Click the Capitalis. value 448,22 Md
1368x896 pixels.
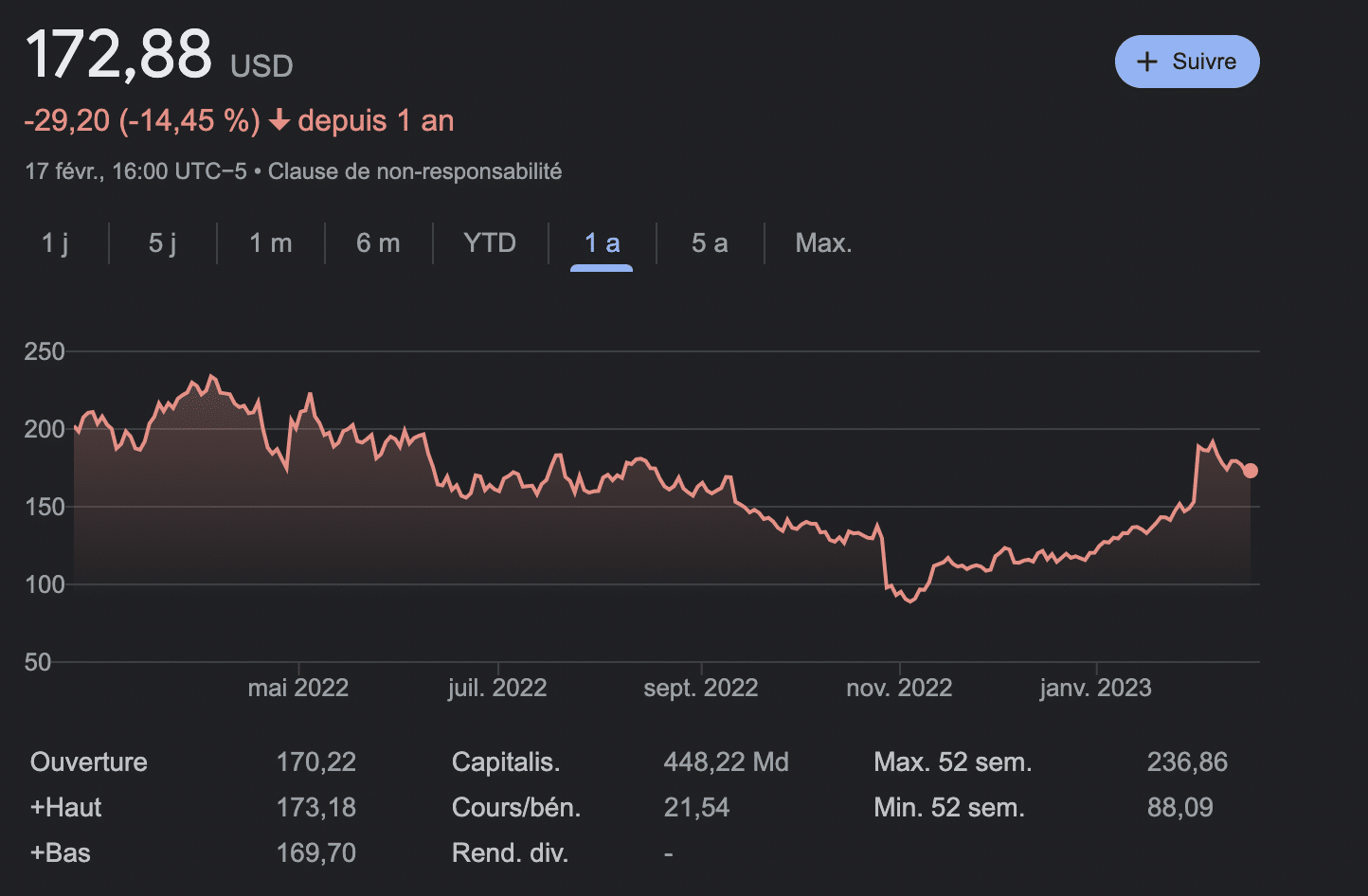727,762
